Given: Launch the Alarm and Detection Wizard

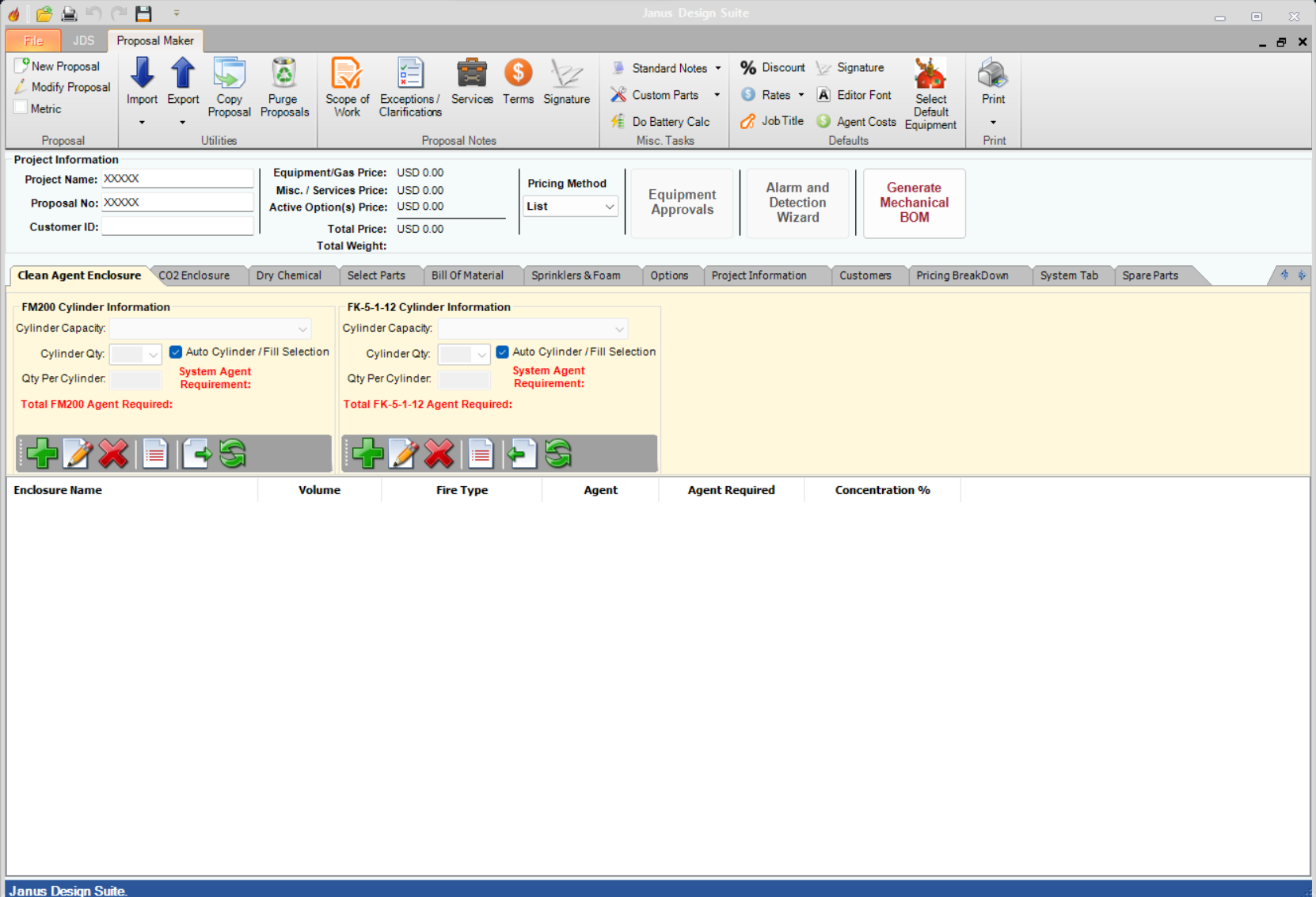Looking at the screenshot, I should pyautogui.click(x=797, y=203).
